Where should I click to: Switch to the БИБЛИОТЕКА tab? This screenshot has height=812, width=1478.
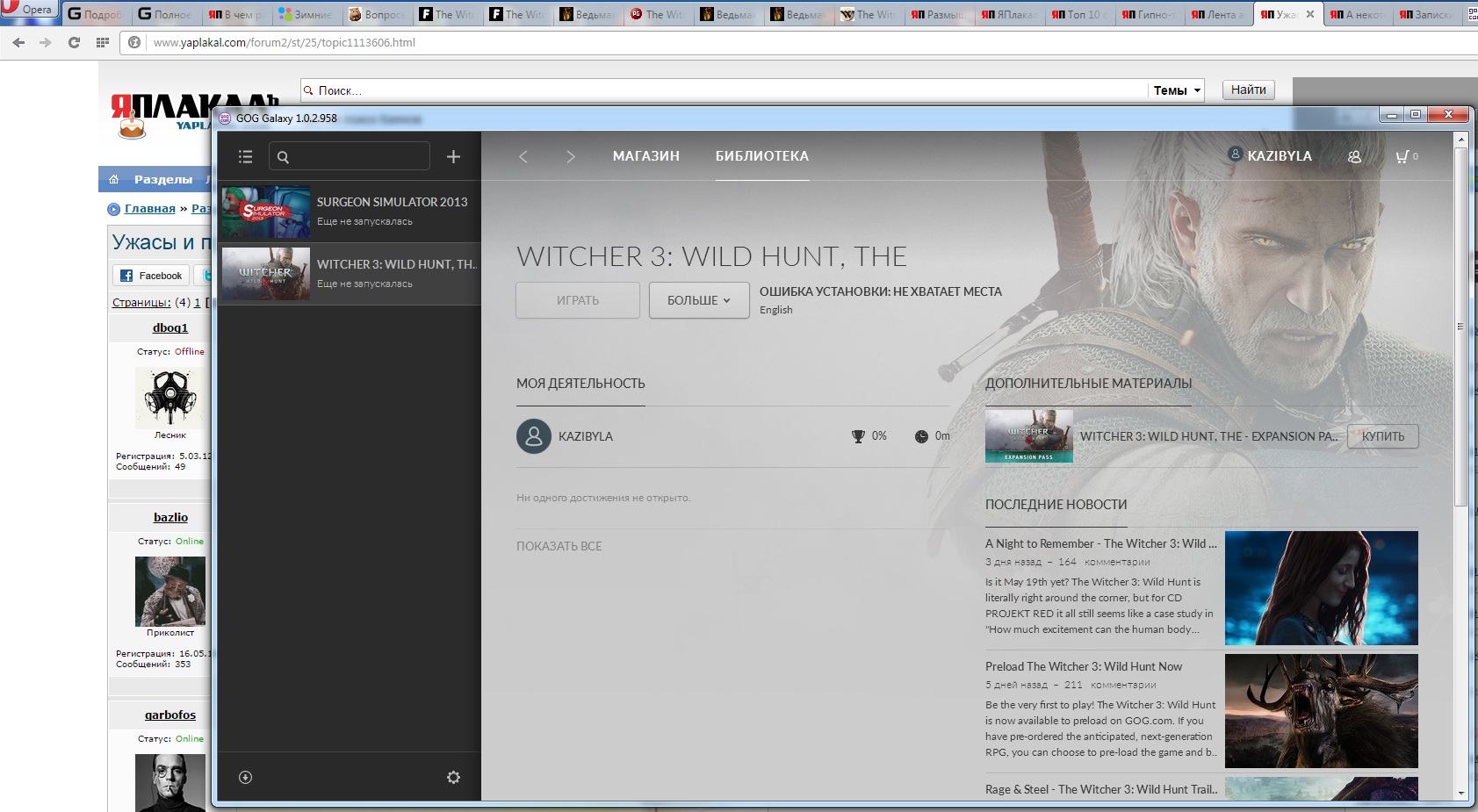pyautogui.click(x=762, y=156)
